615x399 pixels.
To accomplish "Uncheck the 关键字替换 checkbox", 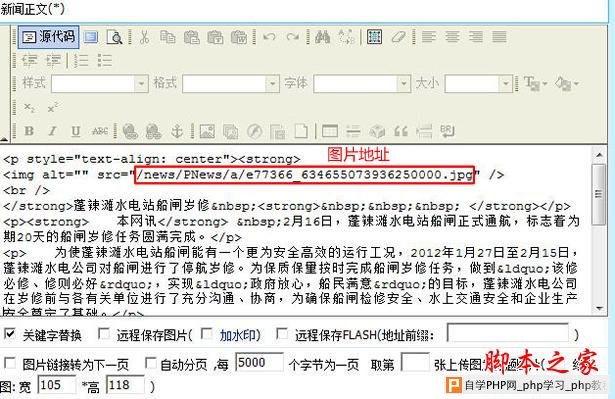I will point(9,334).
